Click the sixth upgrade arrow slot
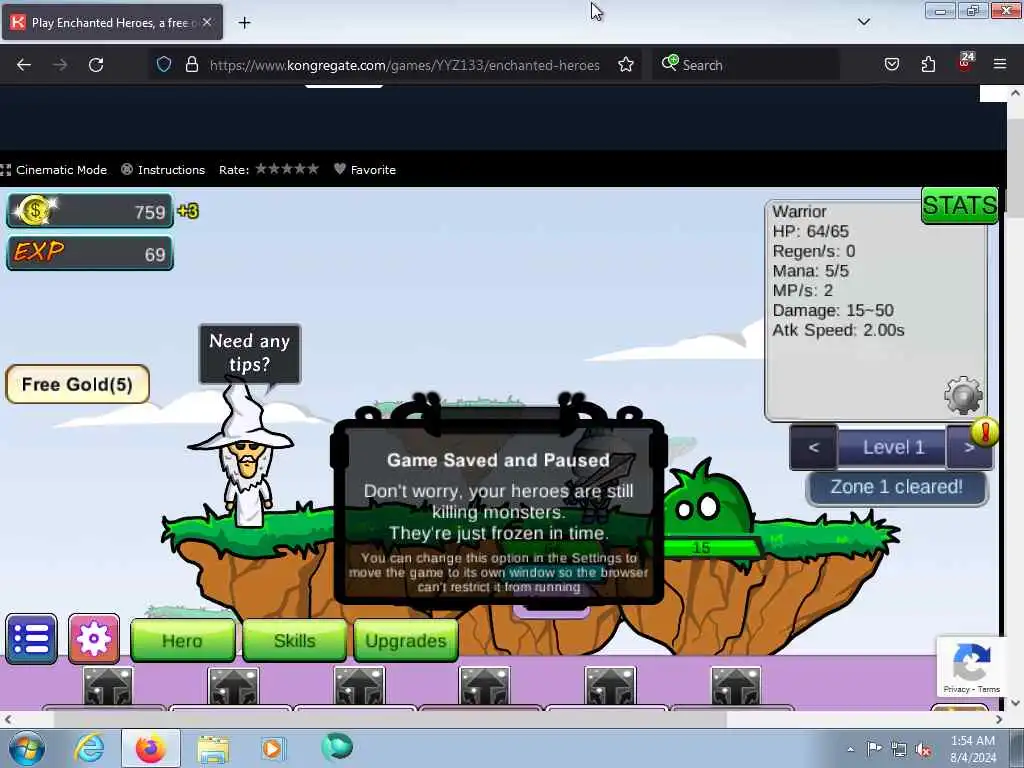This screenshot has height=768, width=1024. (735, 686)
